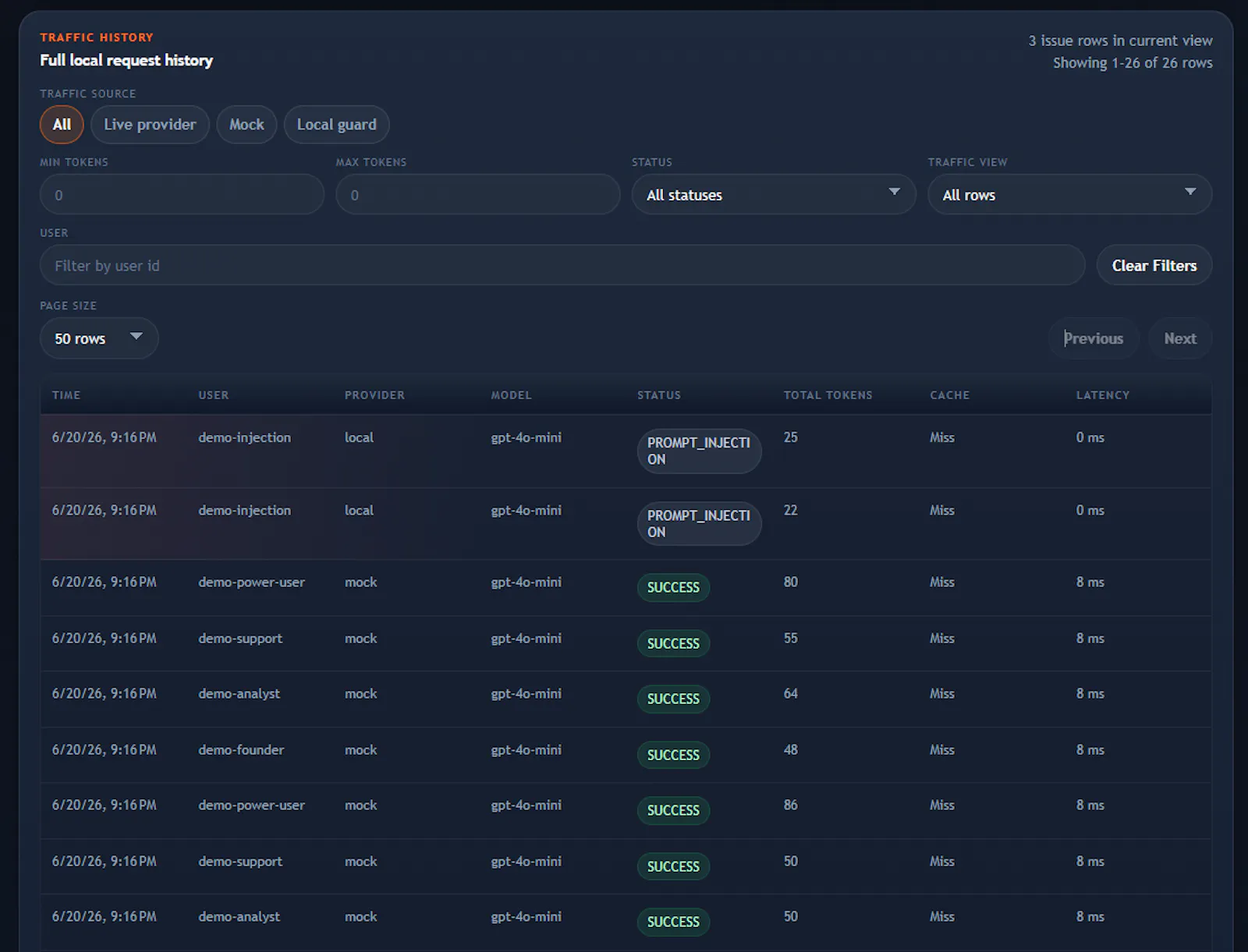Click the MODEL column header
The image size is (1248, 952).
coord(511,395)
